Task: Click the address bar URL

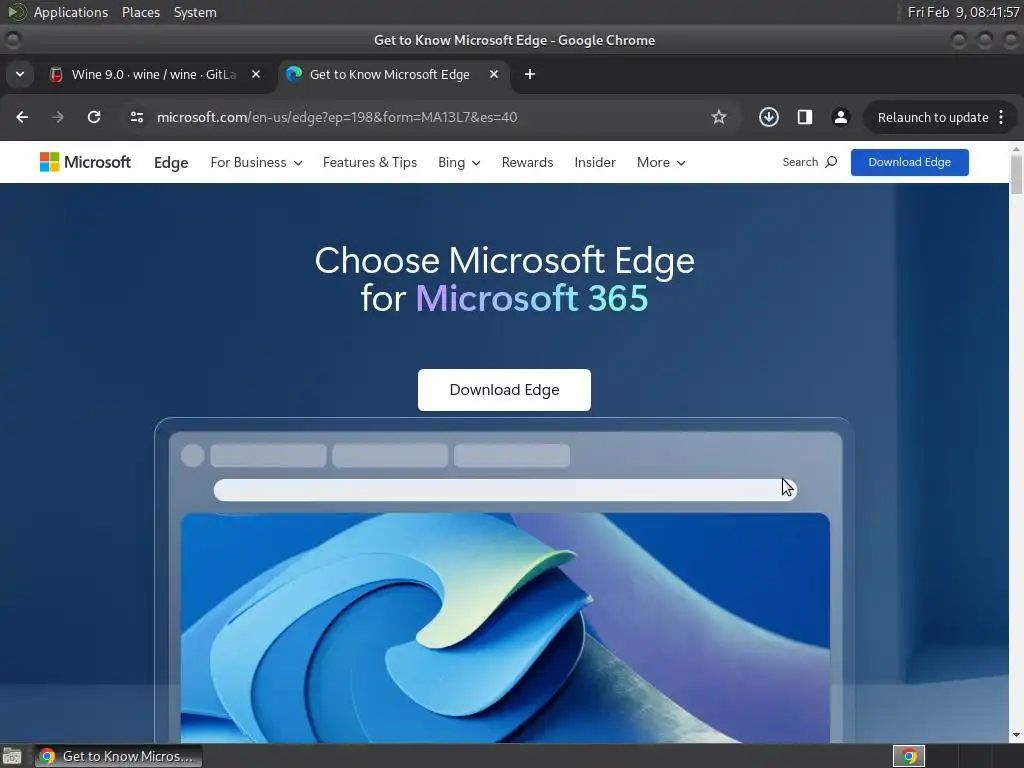Action: point(337,117)
